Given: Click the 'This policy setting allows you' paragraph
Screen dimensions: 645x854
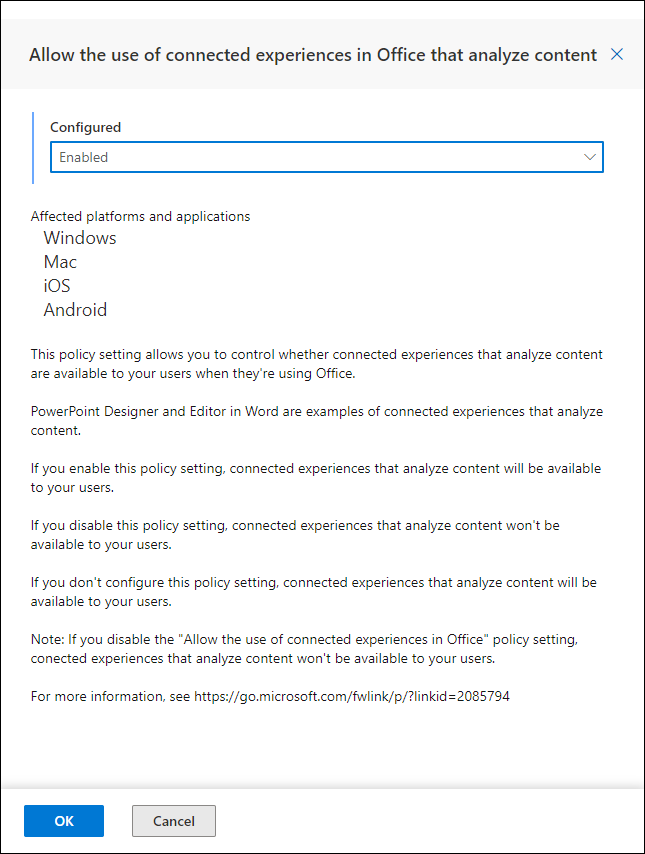Looking at the screenshot, I should (x=317, y=364).
